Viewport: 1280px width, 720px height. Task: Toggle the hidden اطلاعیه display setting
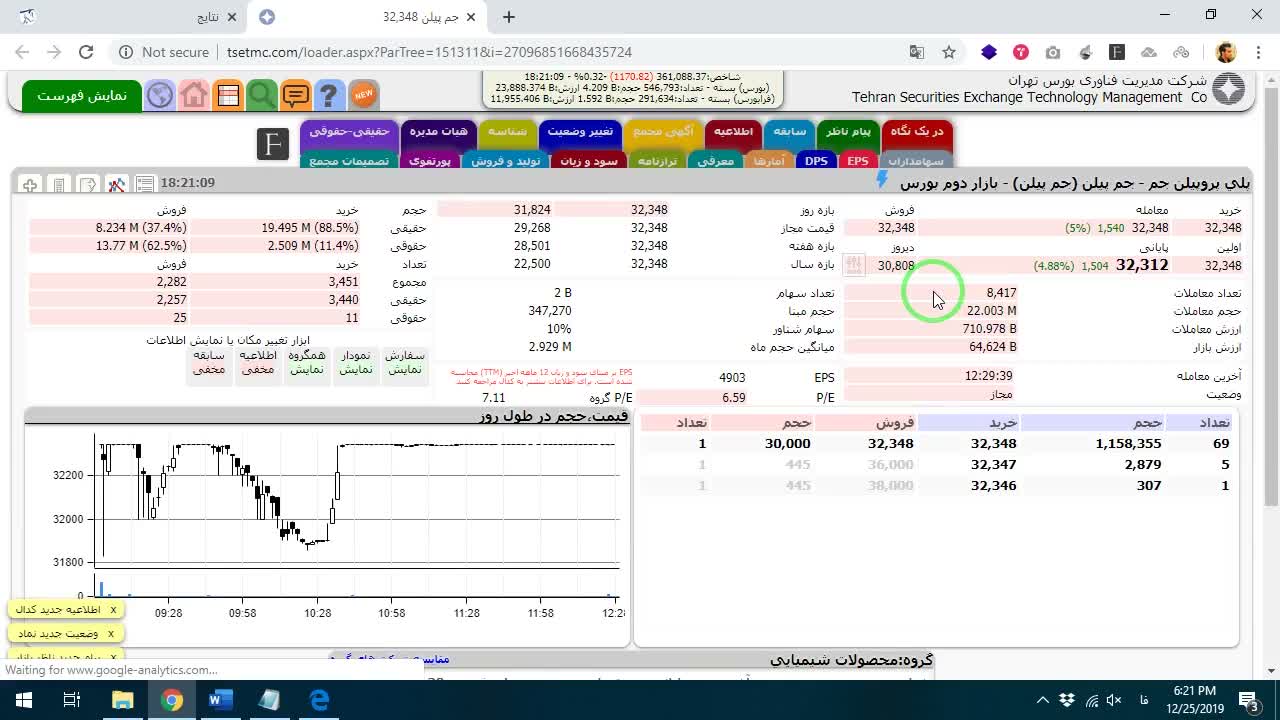coord(258,362)
